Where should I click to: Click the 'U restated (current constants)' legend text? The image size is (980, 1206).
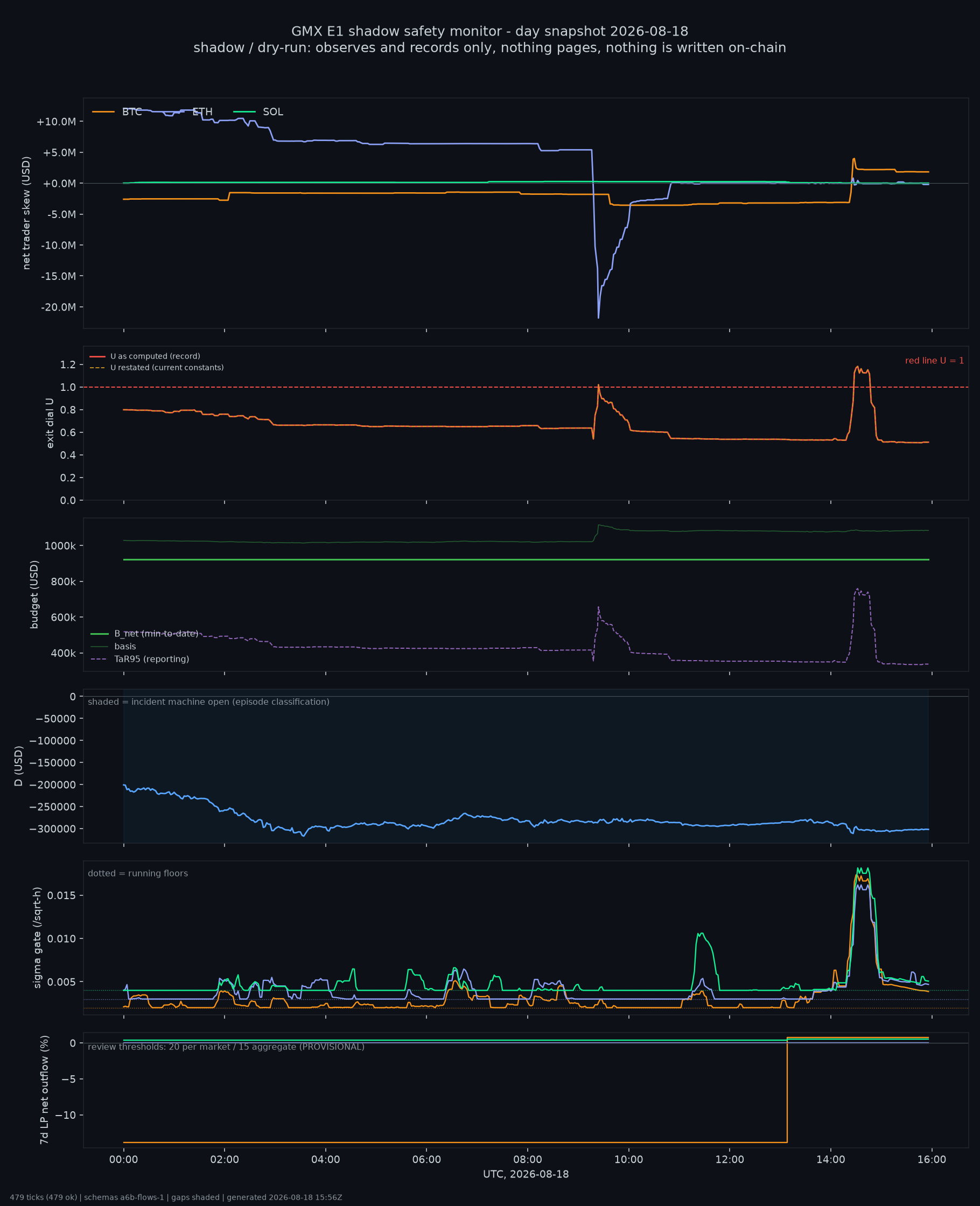[167, 368]
